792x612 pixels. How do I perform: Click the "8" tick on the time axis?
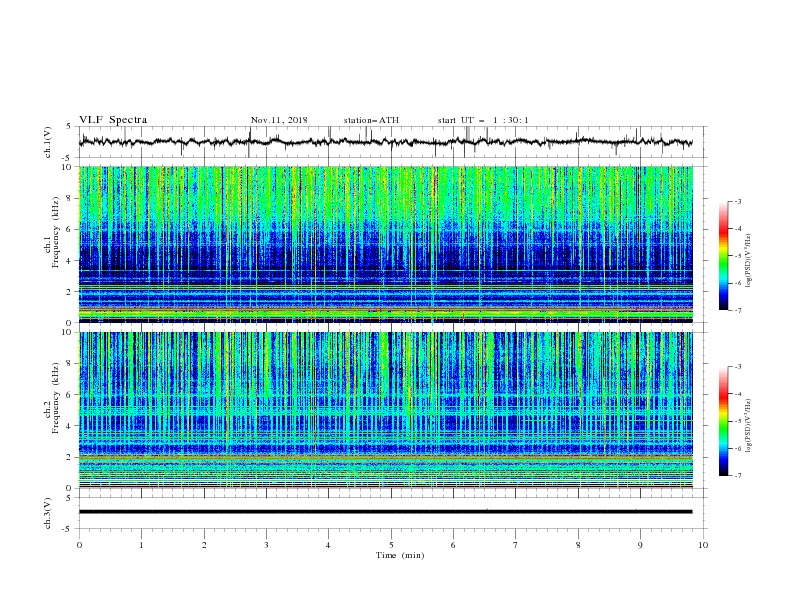click(x=578, y=545)
